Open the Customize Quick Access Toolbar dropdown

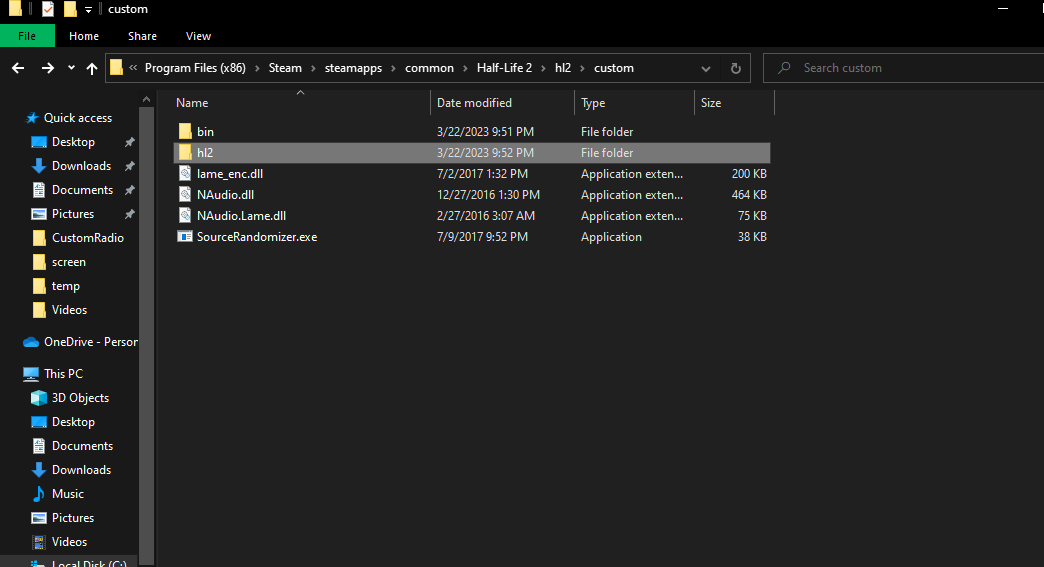point(88,10)
